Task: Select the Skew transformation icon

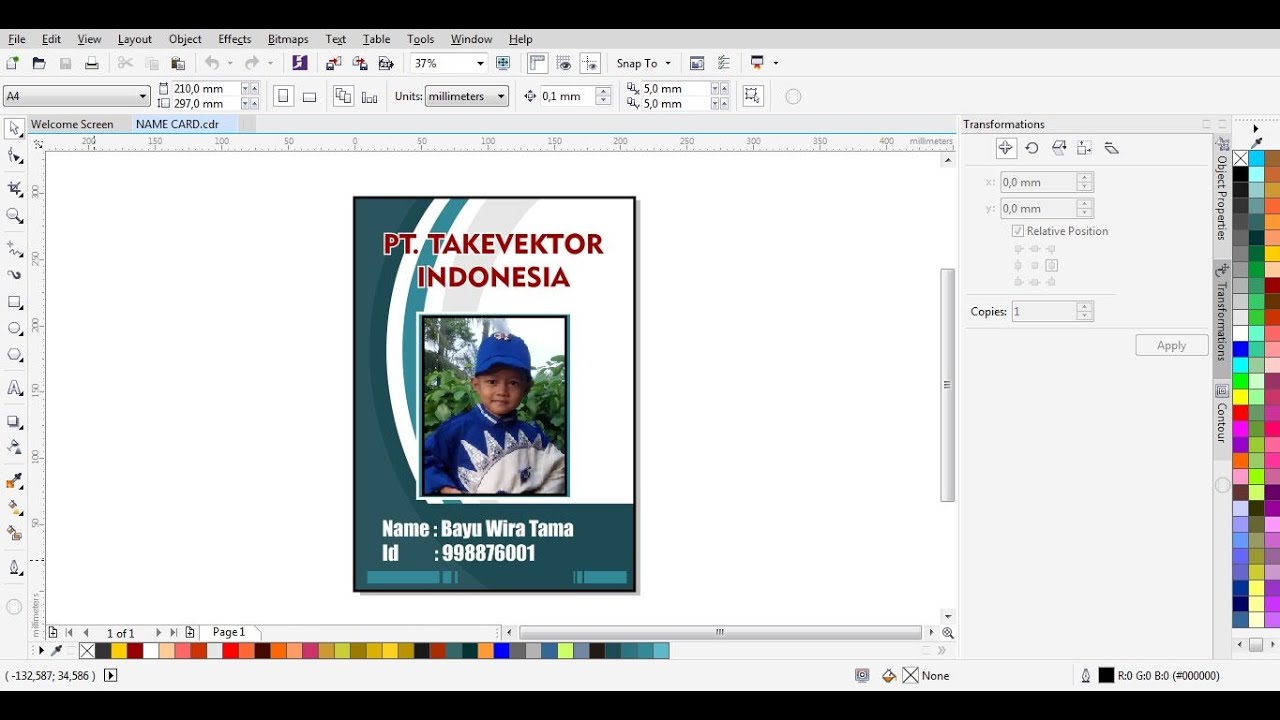Action: pos(1111,148)
